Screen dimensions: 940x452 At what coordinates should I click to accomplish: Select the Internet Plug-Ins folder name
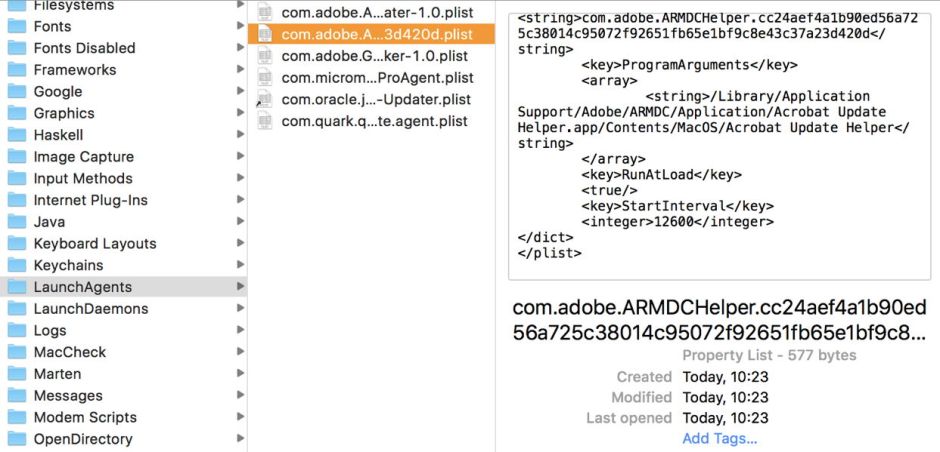pos(91,200)
